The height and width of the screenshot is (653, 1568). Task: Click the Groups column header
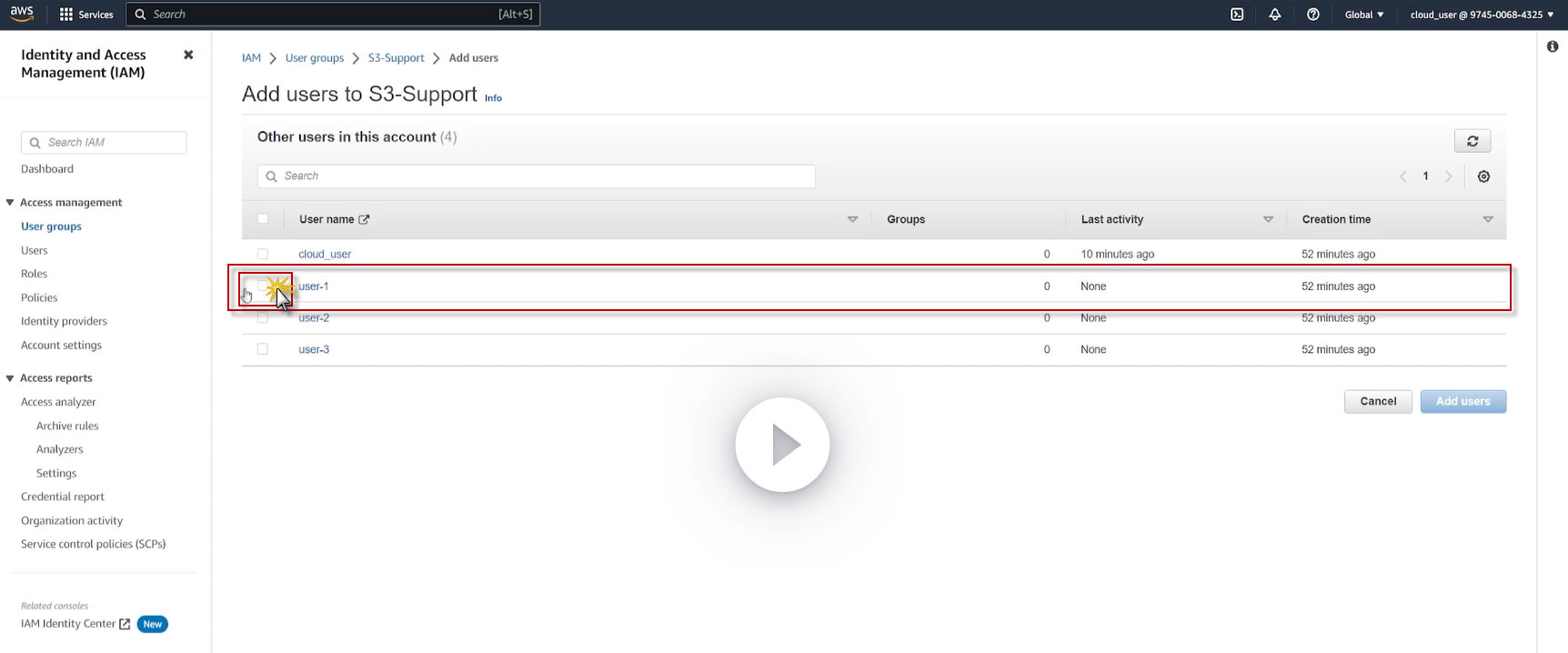coord(906,219)
